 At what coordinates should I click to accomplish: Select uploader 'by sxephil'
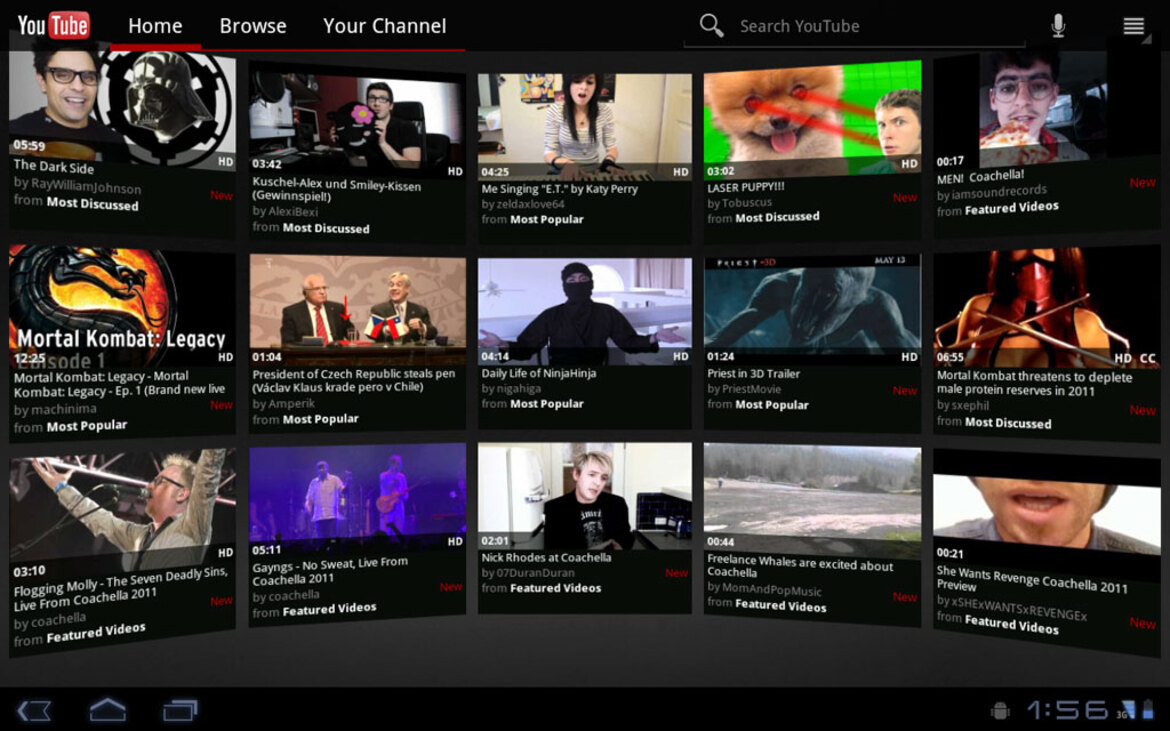[963, 405]
